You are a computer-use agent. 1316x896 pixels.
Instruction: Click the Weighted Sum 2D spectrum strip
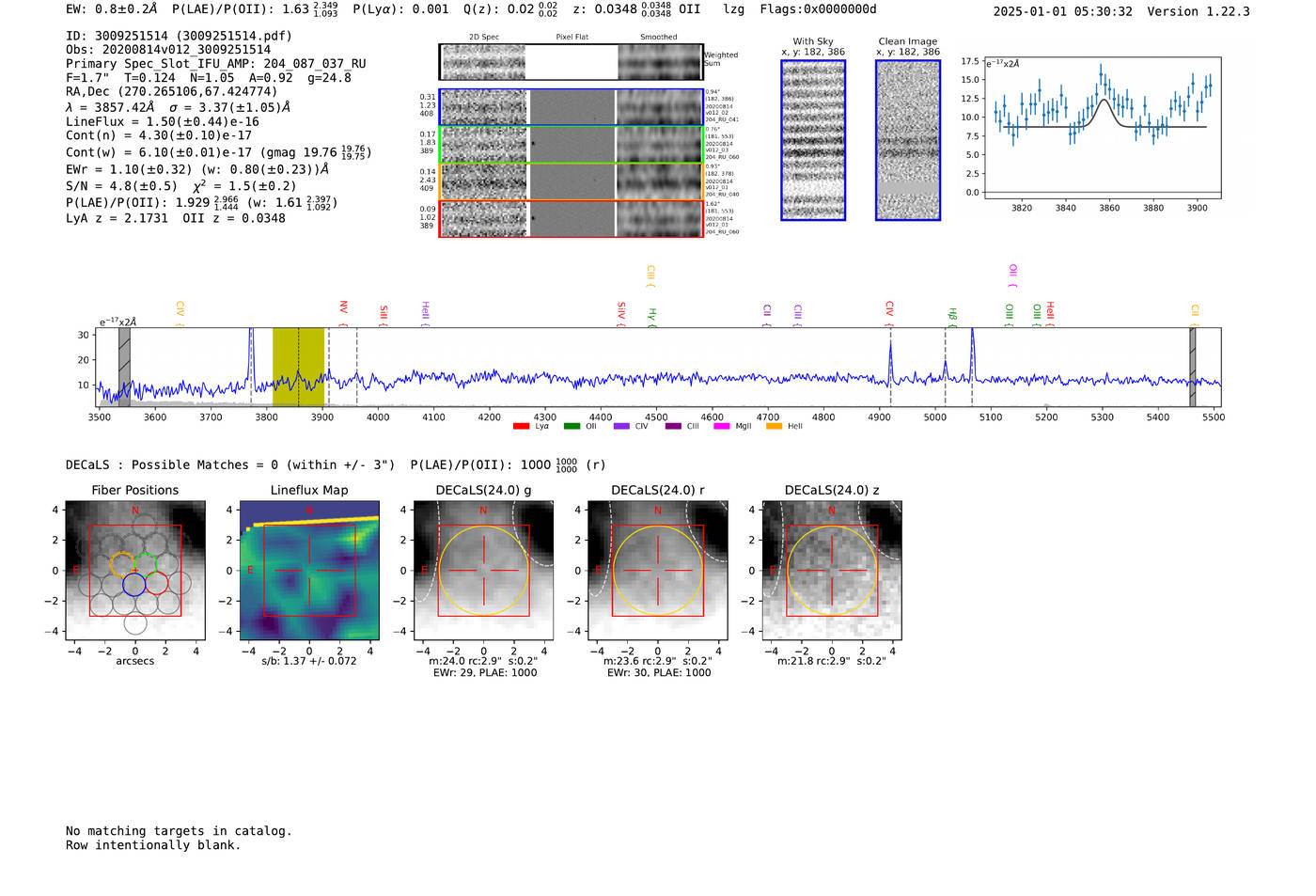tap(572, 62)
